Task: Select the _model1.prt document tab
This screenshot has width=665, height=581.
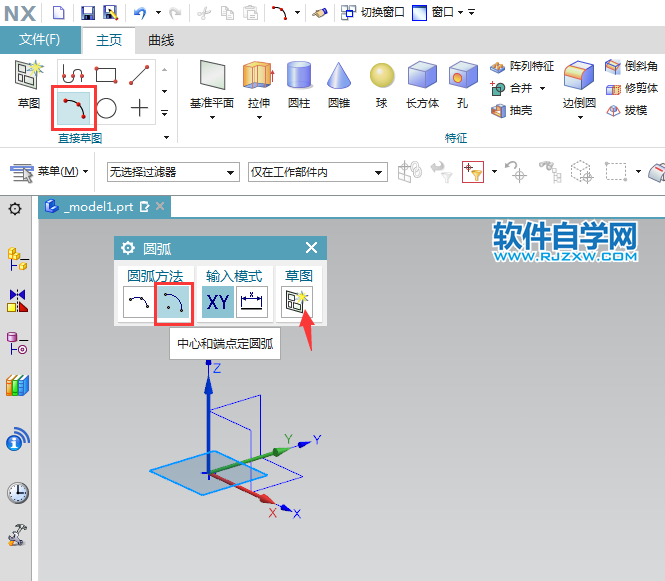Action: pyautogui.click(x=104, y=207)
